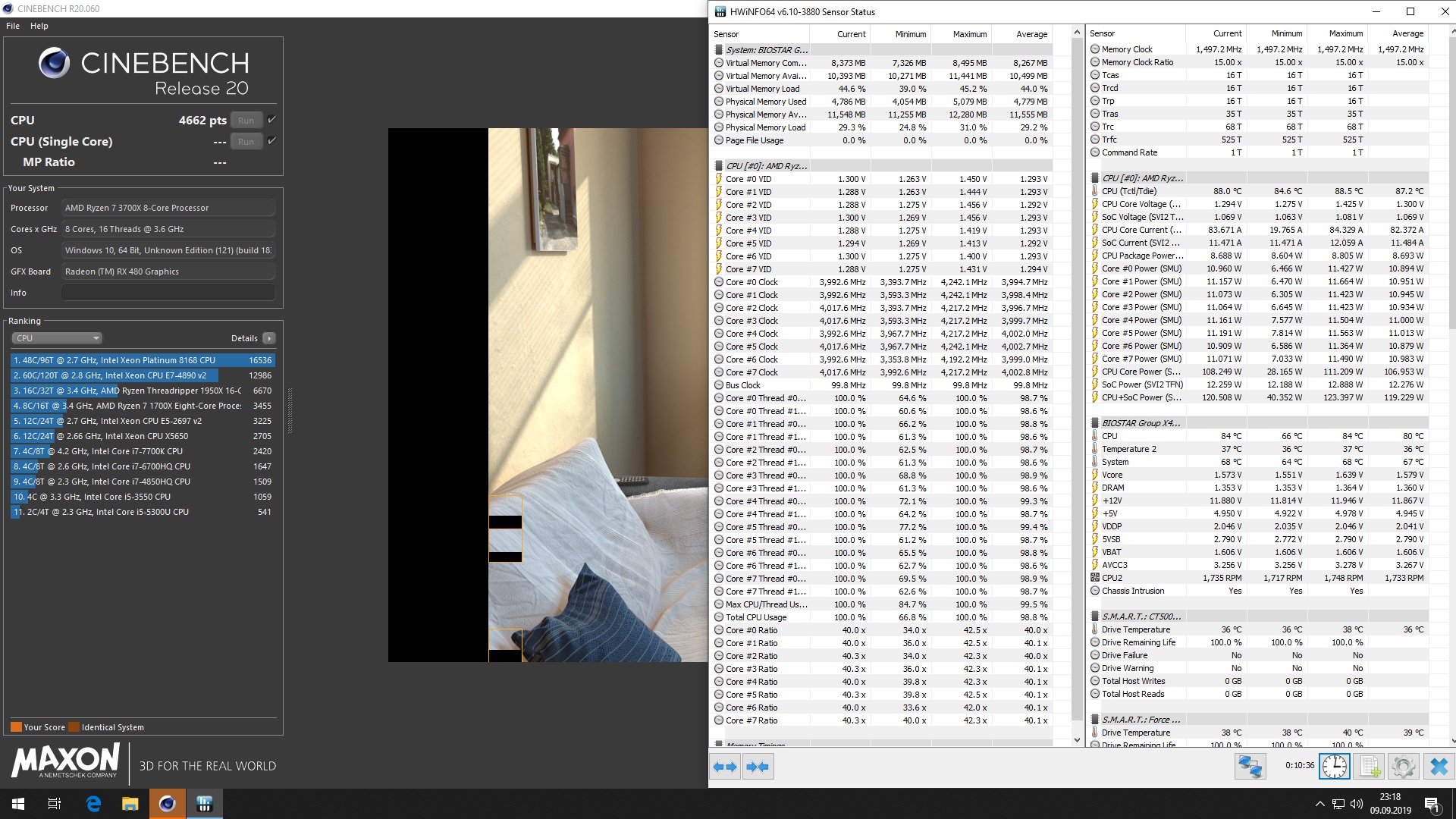Image resolution: width=1456 pixels, height=819 pixels.
Task: Open HWiNFO sensor settings gear
Action: 1403,767
